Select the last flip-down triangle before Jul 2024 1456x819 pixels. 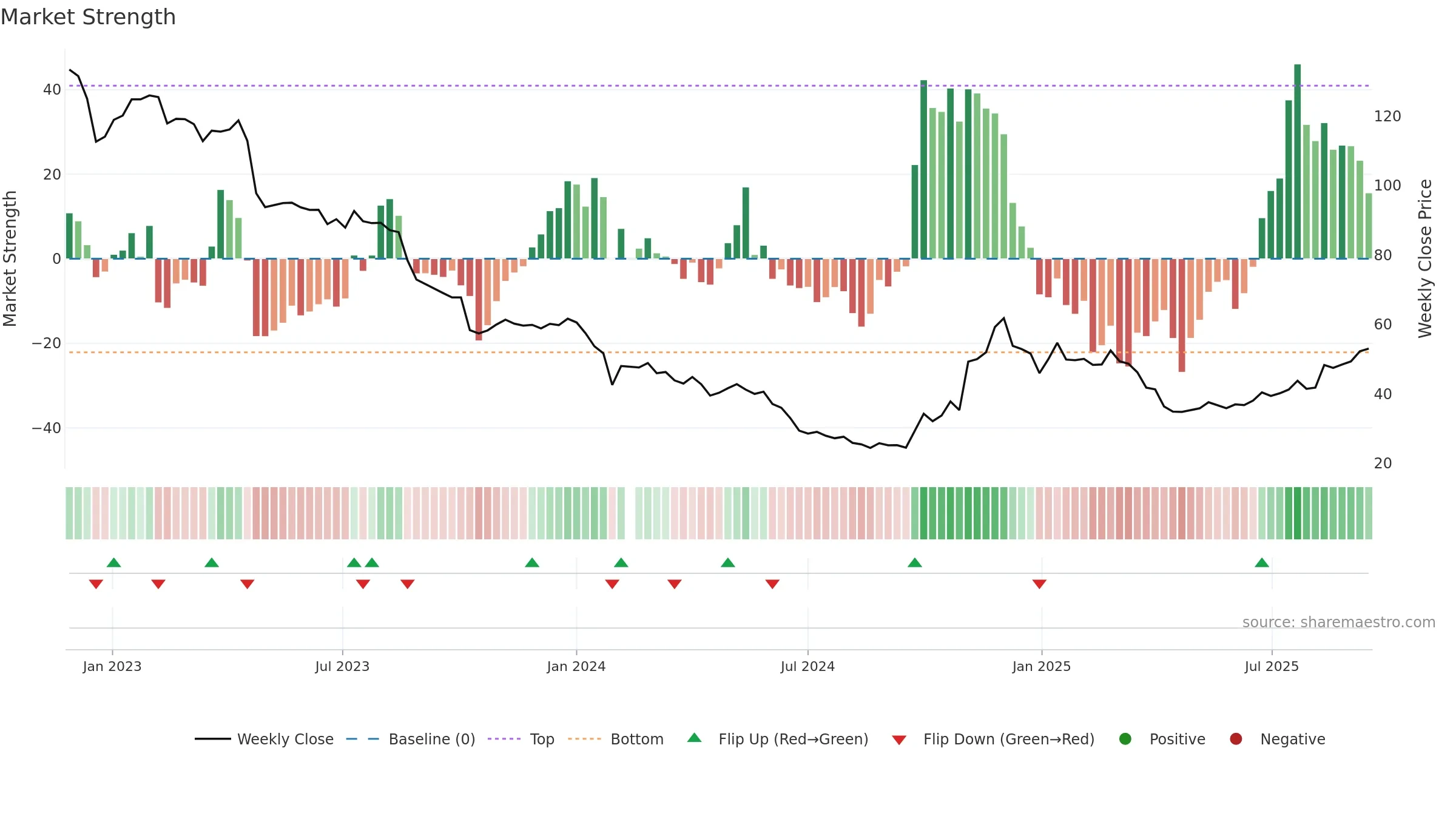point(772,584)
